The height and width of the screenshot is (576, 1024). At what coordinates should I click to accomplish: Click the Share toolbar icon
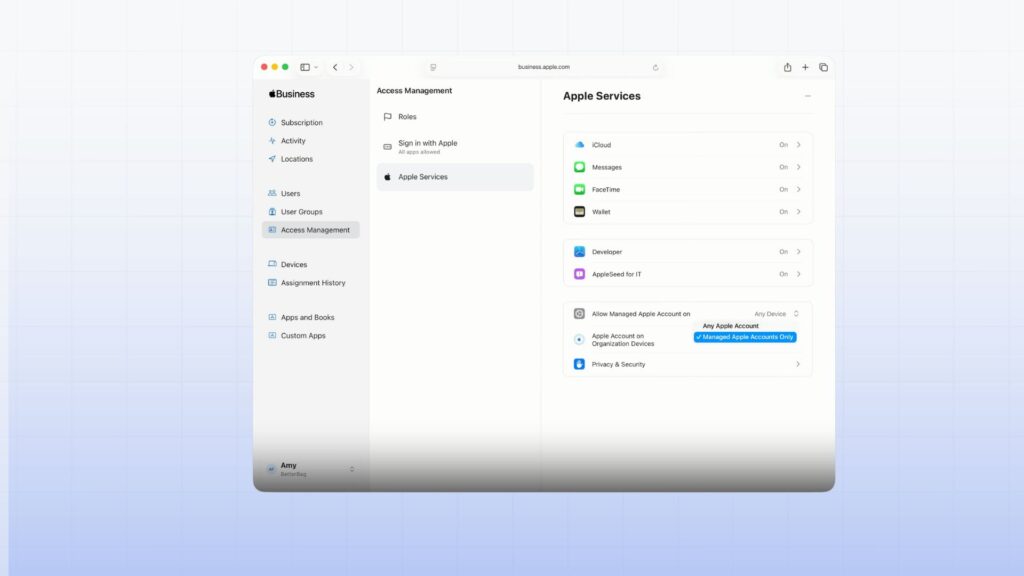788,67
